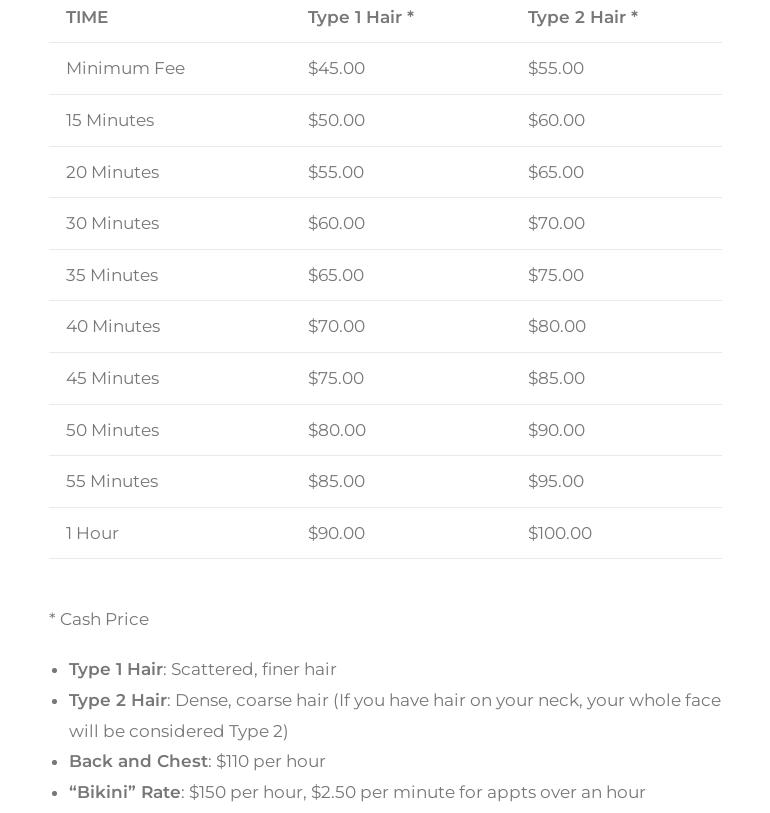Screen dimensions: 770x813
Task: Select the 40 Minutes row label
Action: [x=113, y=326]
